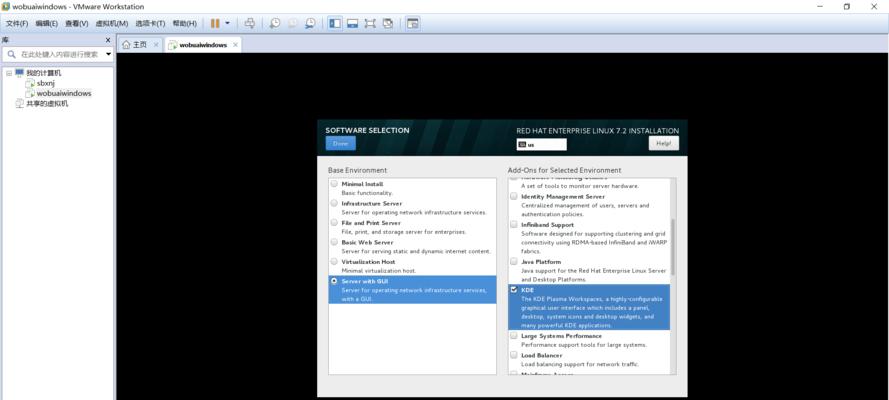Toggle the library sidebar view icon

(335, 23)
